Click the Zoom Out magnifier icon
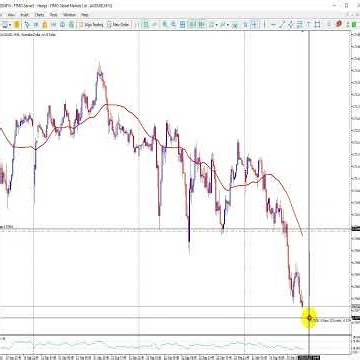 pyautogui.click(x=173, y=25)
